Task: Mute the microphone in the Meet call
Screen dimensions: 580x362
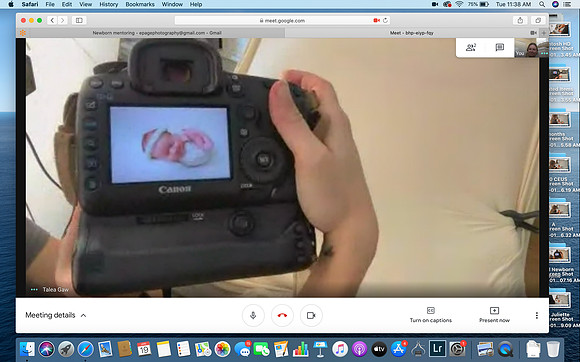Action: pos(253,315)
